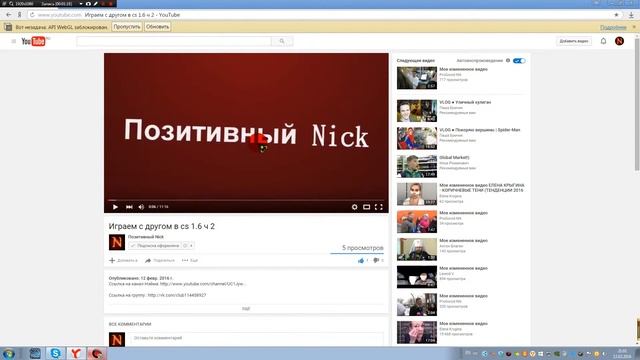Viewport: 640px width, 360px height.
Task: Open first suggested video thumbnail
Action: pyautogui.click(x=417, y=78)
